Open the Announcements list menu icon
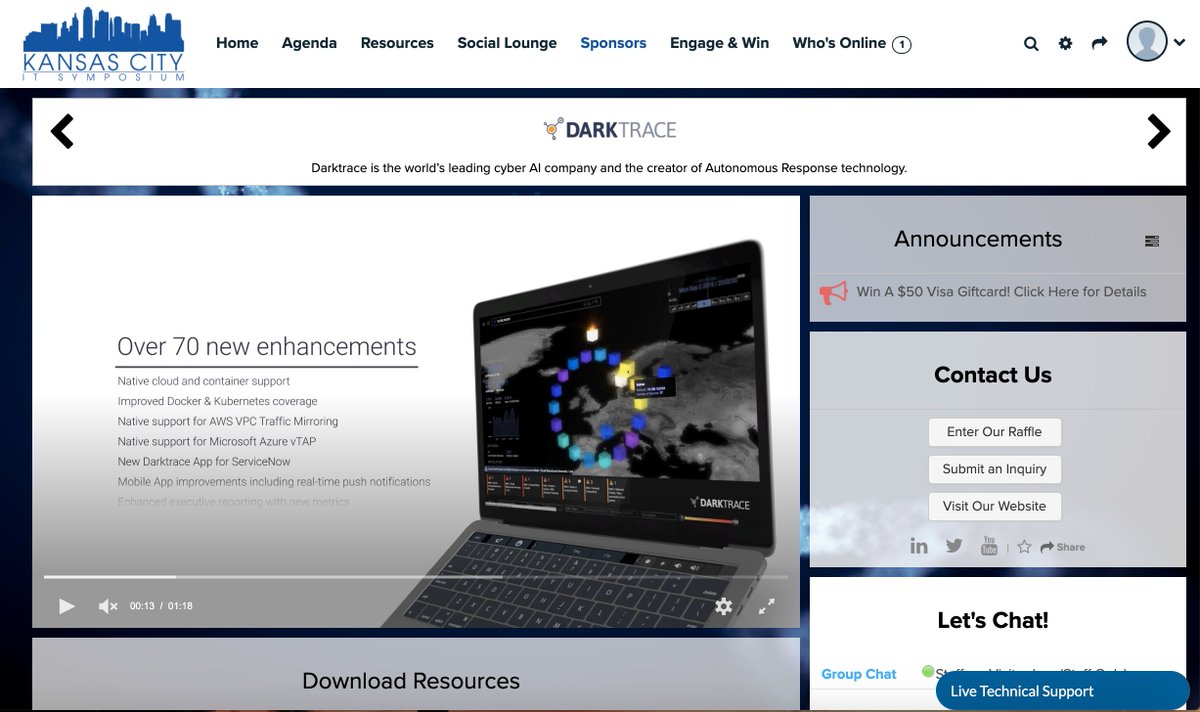The width and height of the screenshot is (1200, 712). coord(1152,241)
